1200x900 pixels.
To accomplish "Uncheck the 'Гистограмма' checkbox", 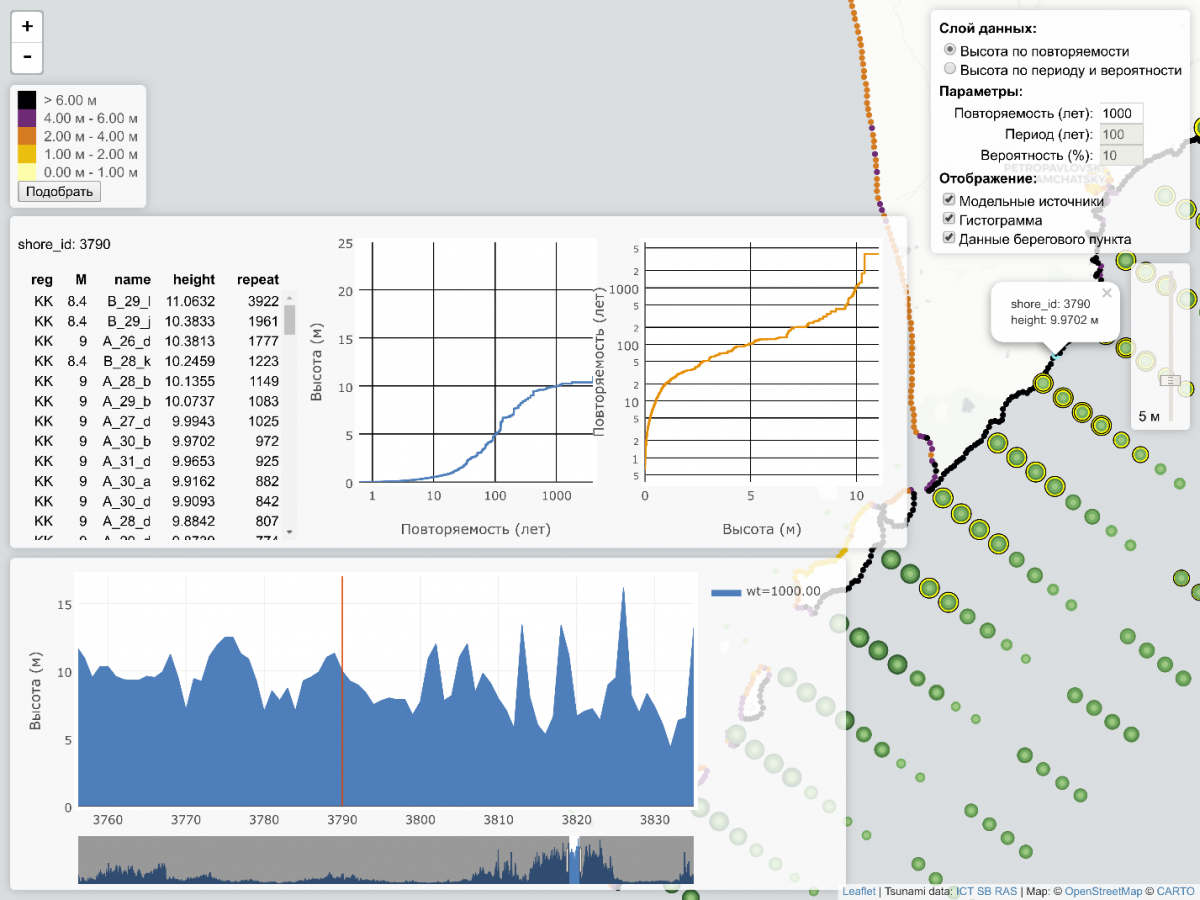I will click(950, 219).
